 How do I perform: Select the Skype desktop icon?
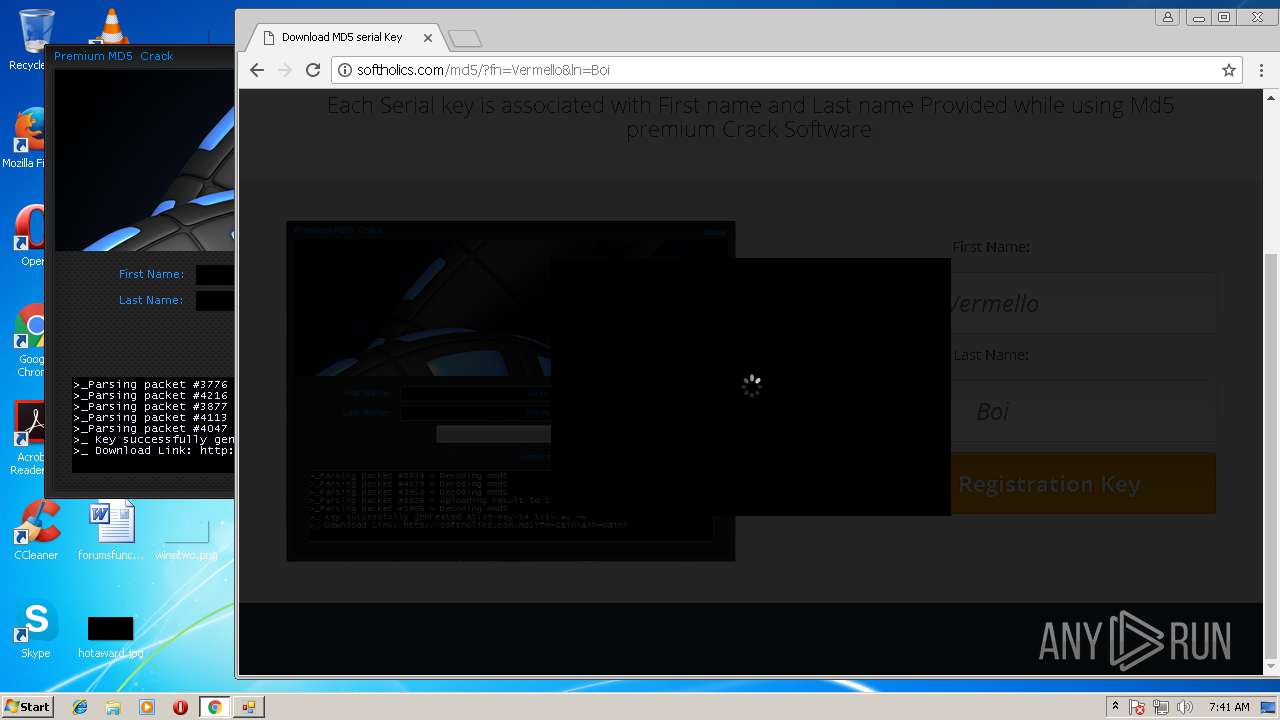coord(36,628)
